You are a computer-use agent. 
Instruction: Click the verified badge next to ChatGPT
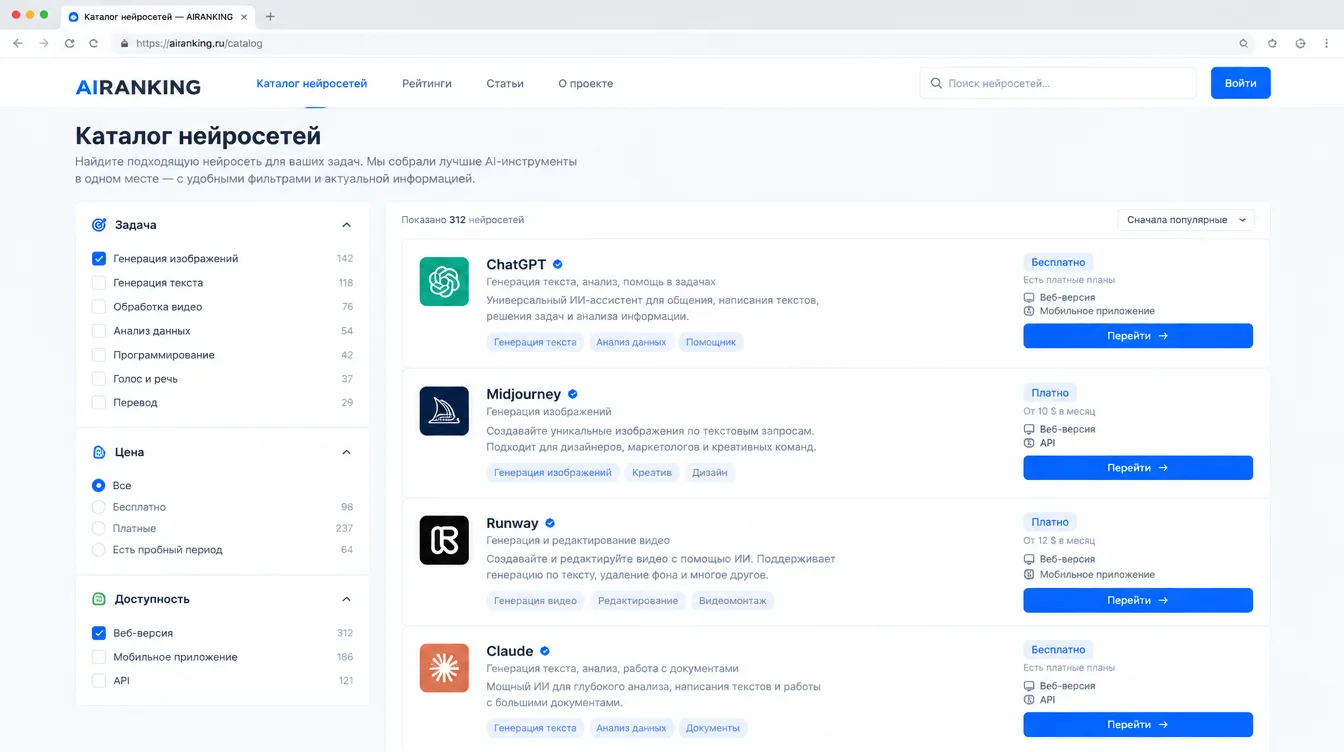558,264
